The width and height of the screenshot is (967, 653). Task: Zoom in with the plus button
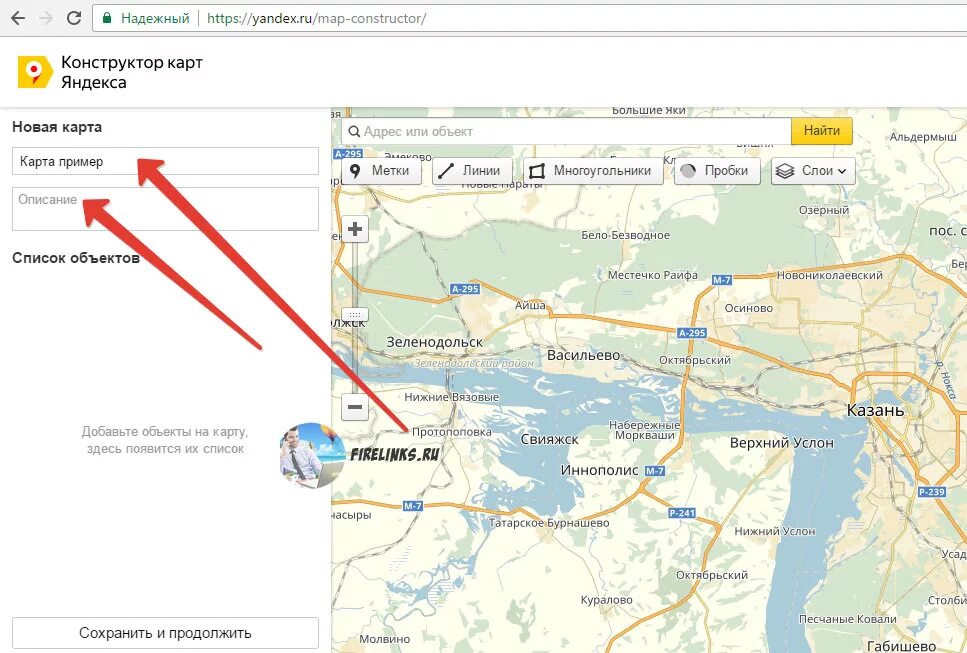click(x=355, y=229)
